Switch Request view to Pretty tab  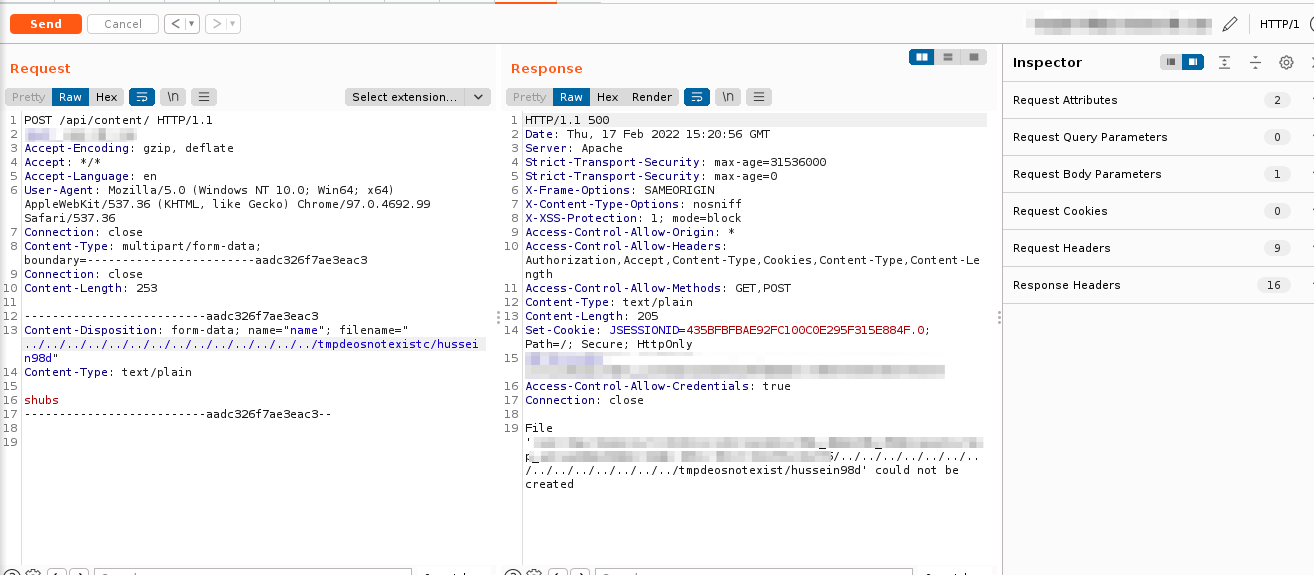[28, 97]
